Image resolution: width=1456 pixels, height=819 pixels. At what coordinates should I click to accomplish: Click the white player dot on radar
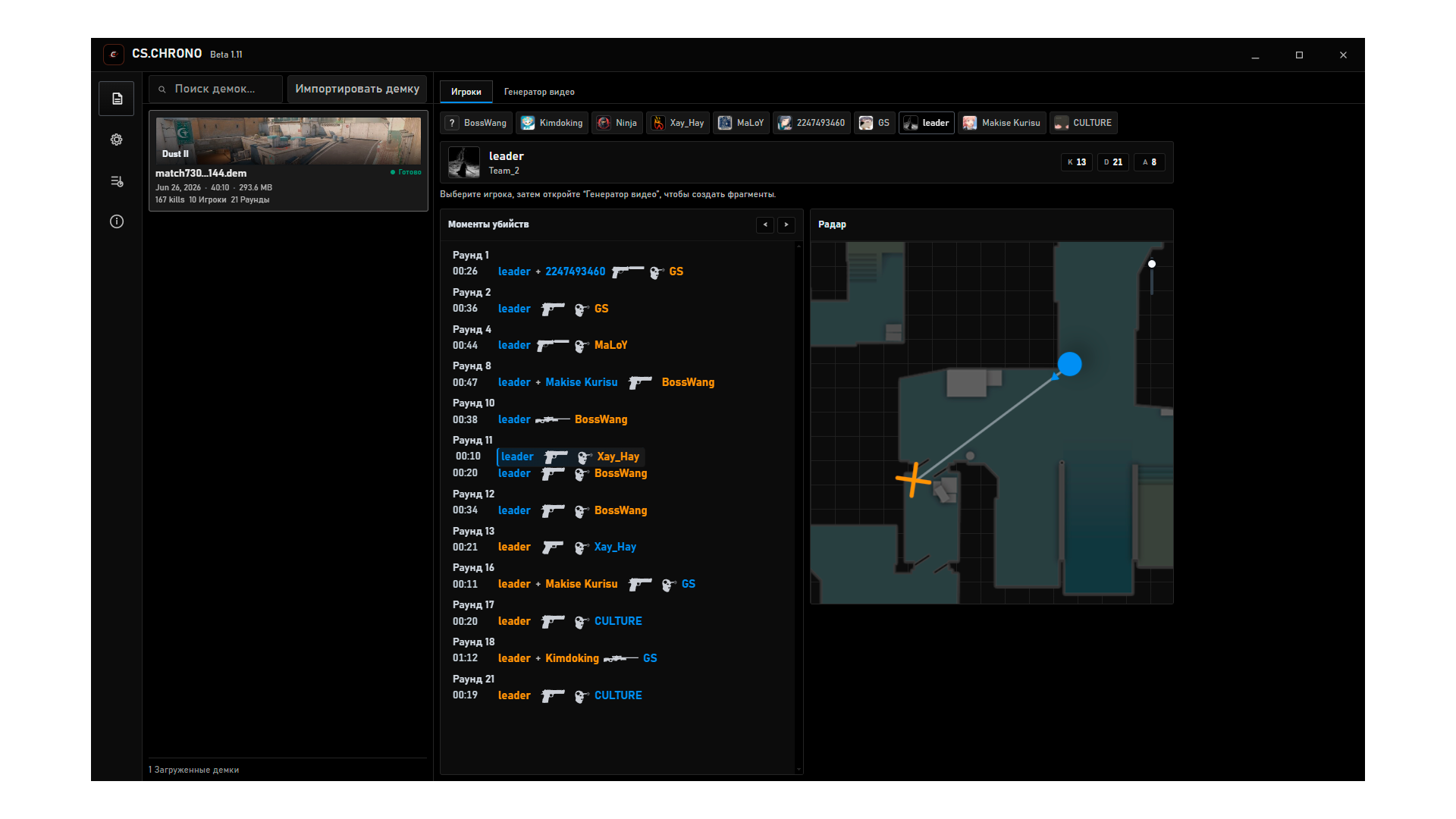coord(1152,264)
